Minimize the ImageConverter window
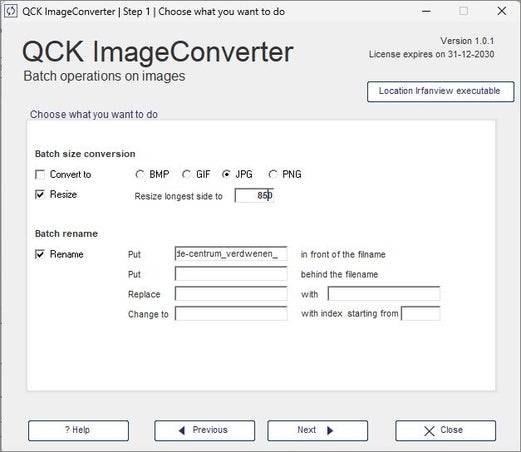This screenshot has width=521, height=452. pos(426,11)
